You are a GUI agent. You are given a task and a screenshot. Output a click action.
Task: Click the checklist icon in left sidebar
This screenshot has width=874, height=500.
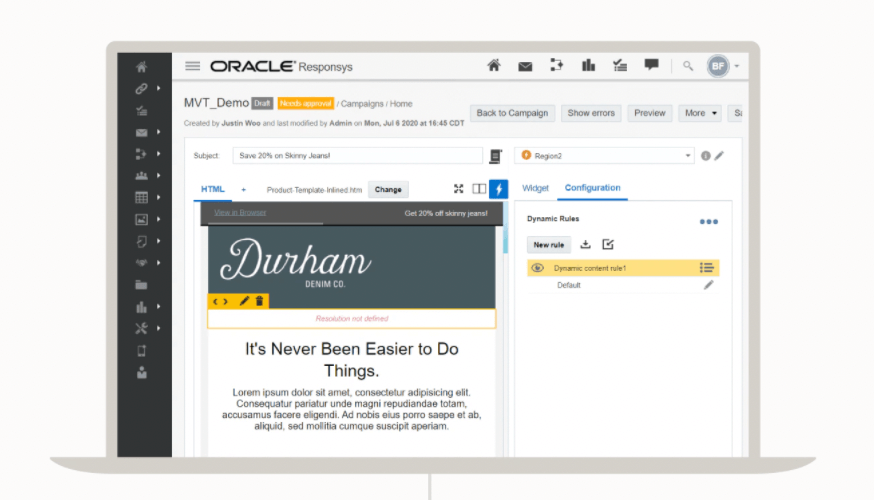(x=142, y=110)
